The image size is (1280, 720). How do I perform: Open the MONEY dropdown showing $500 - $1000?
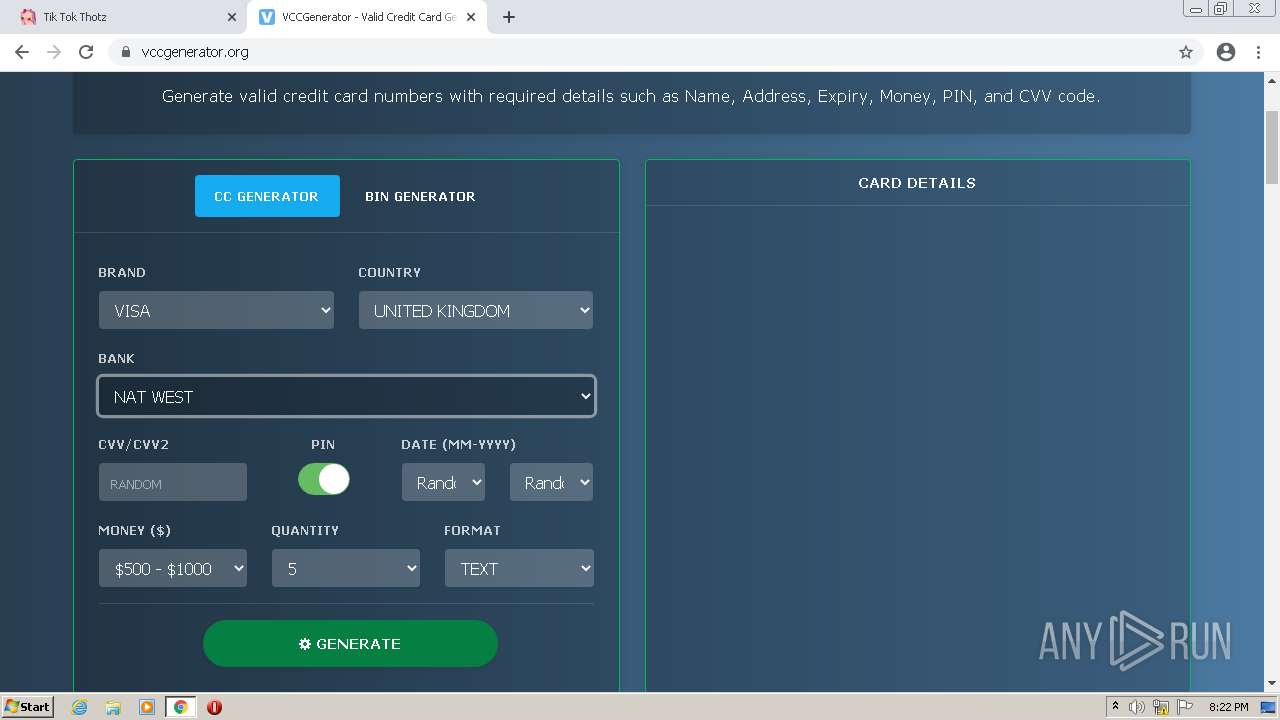coord(172,569)
